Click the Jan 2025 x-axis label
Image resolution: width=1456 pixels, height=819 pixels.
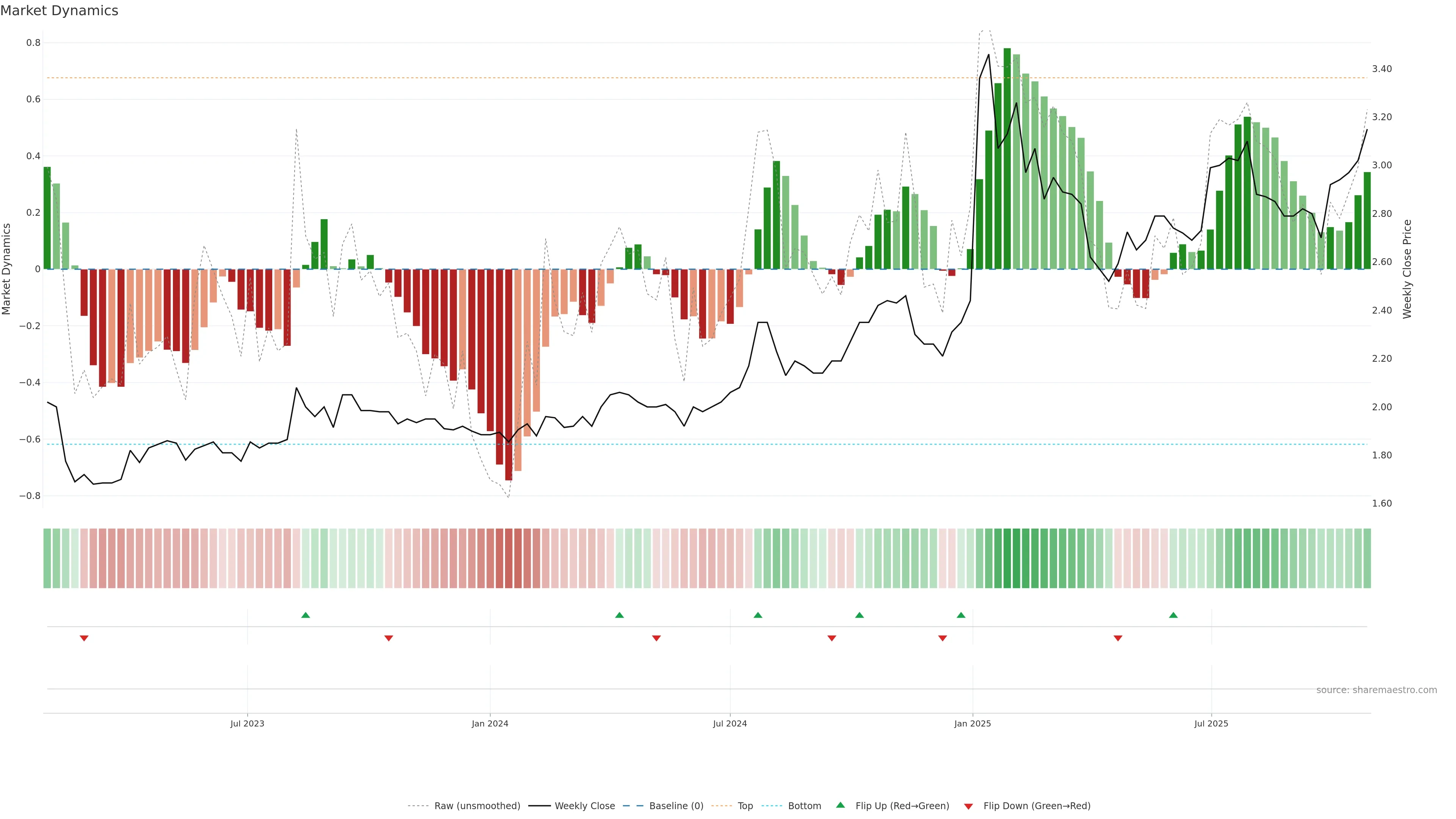tap(972, 723)
